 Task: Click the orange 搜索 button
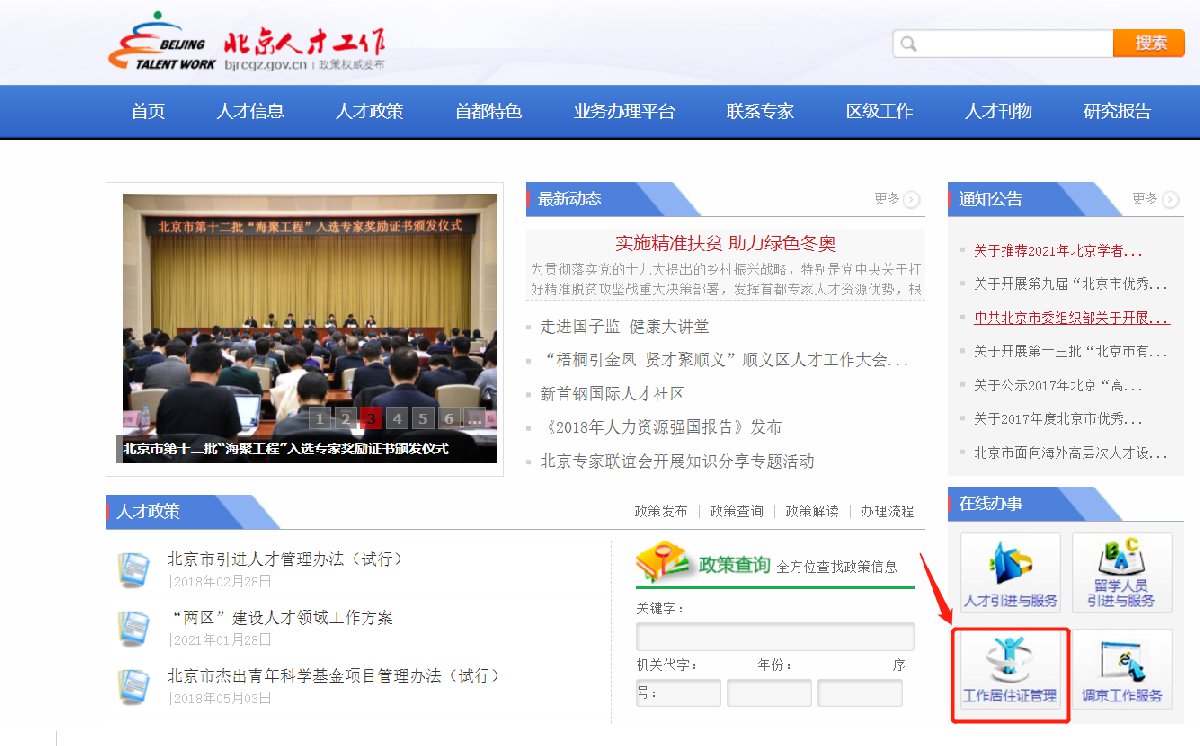point(1149,43)
